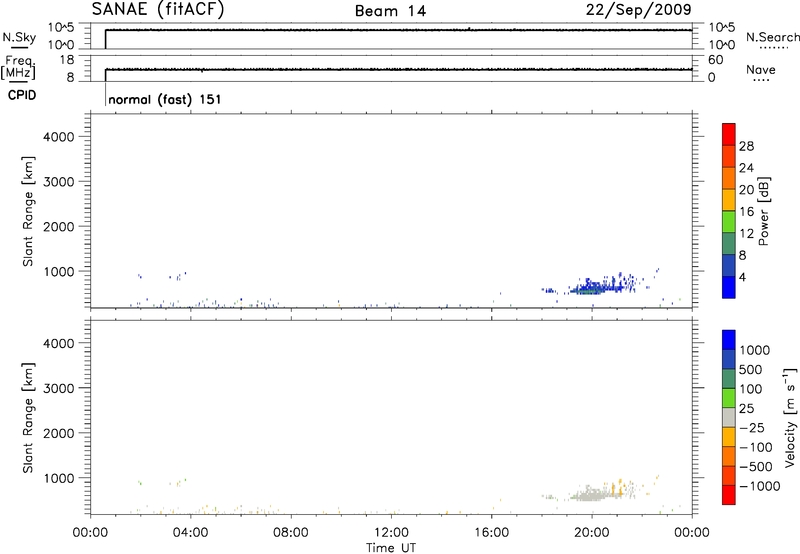
Task: Click the "N.Sky" legend label
Action: (x=19, y=37)
